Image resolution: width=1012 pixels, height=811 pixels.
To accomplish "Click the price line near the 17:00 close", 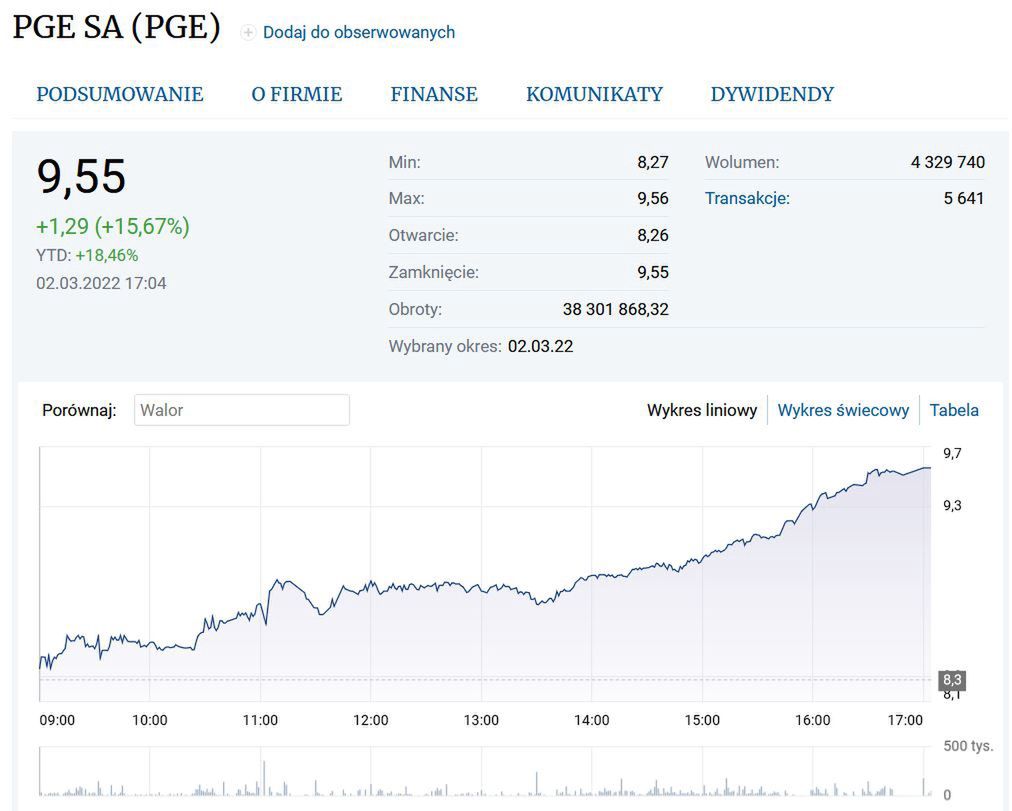I will [905, 471].
